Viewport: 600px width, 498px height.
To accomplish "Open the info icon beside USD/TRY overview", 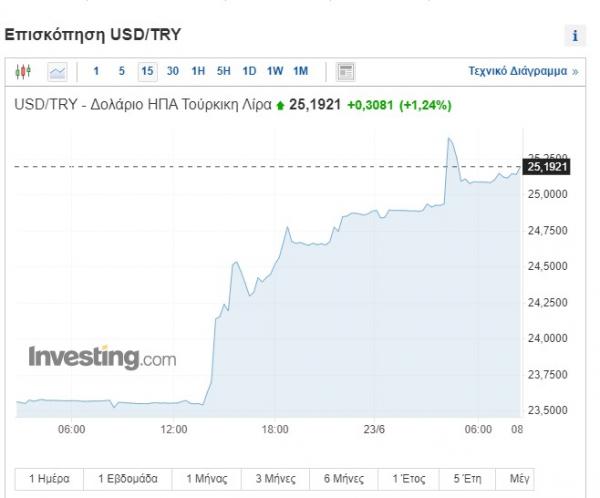I will [x=575, y=36].
